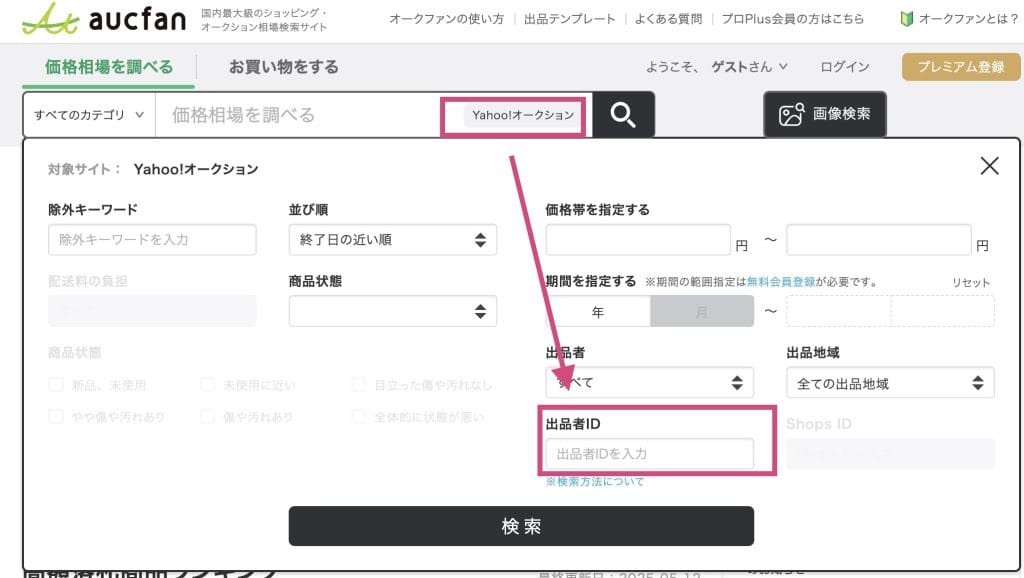Click the 検索 search button

click(521, 526)
